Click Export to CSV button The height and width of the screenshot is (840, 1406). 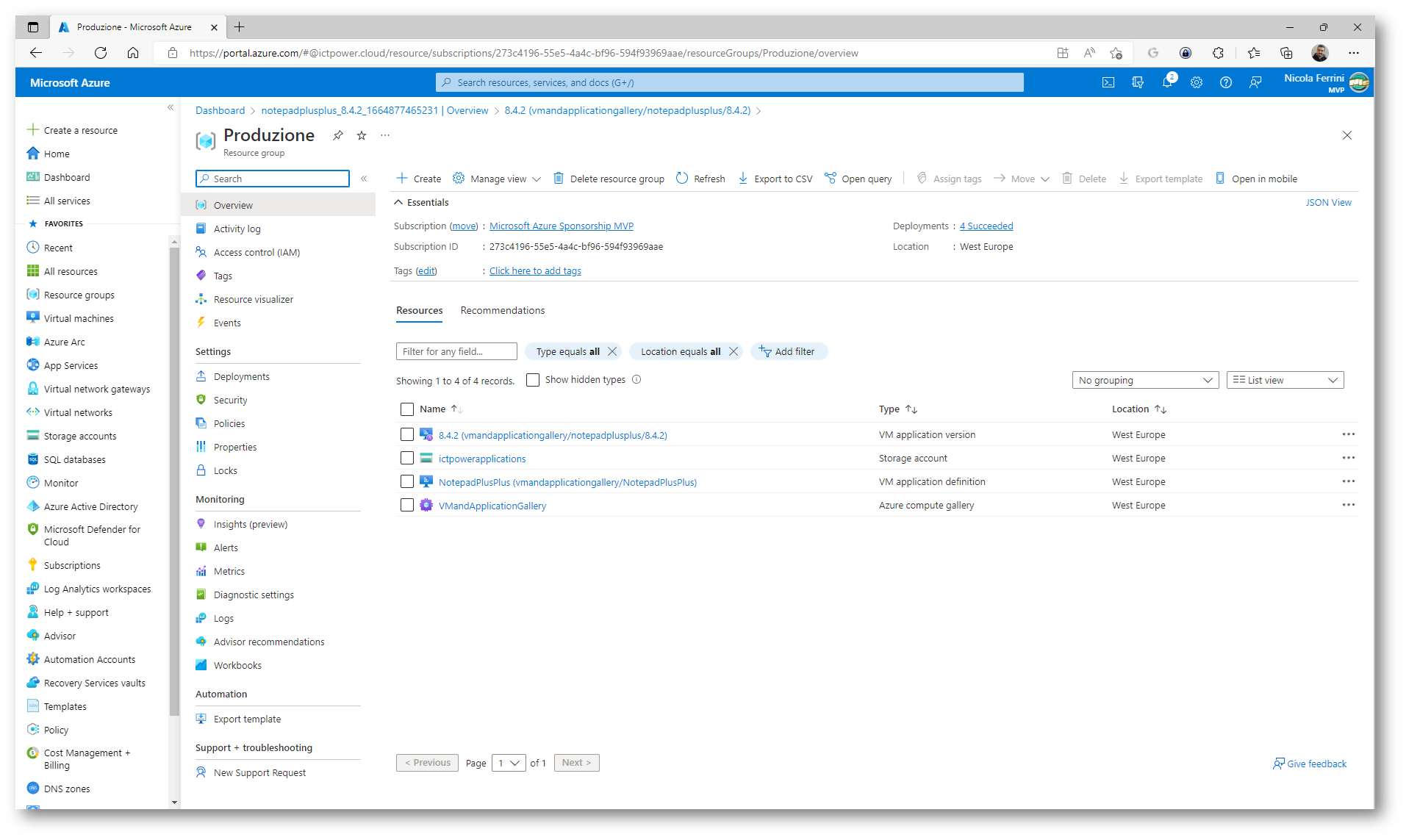(x=775, y=179)
